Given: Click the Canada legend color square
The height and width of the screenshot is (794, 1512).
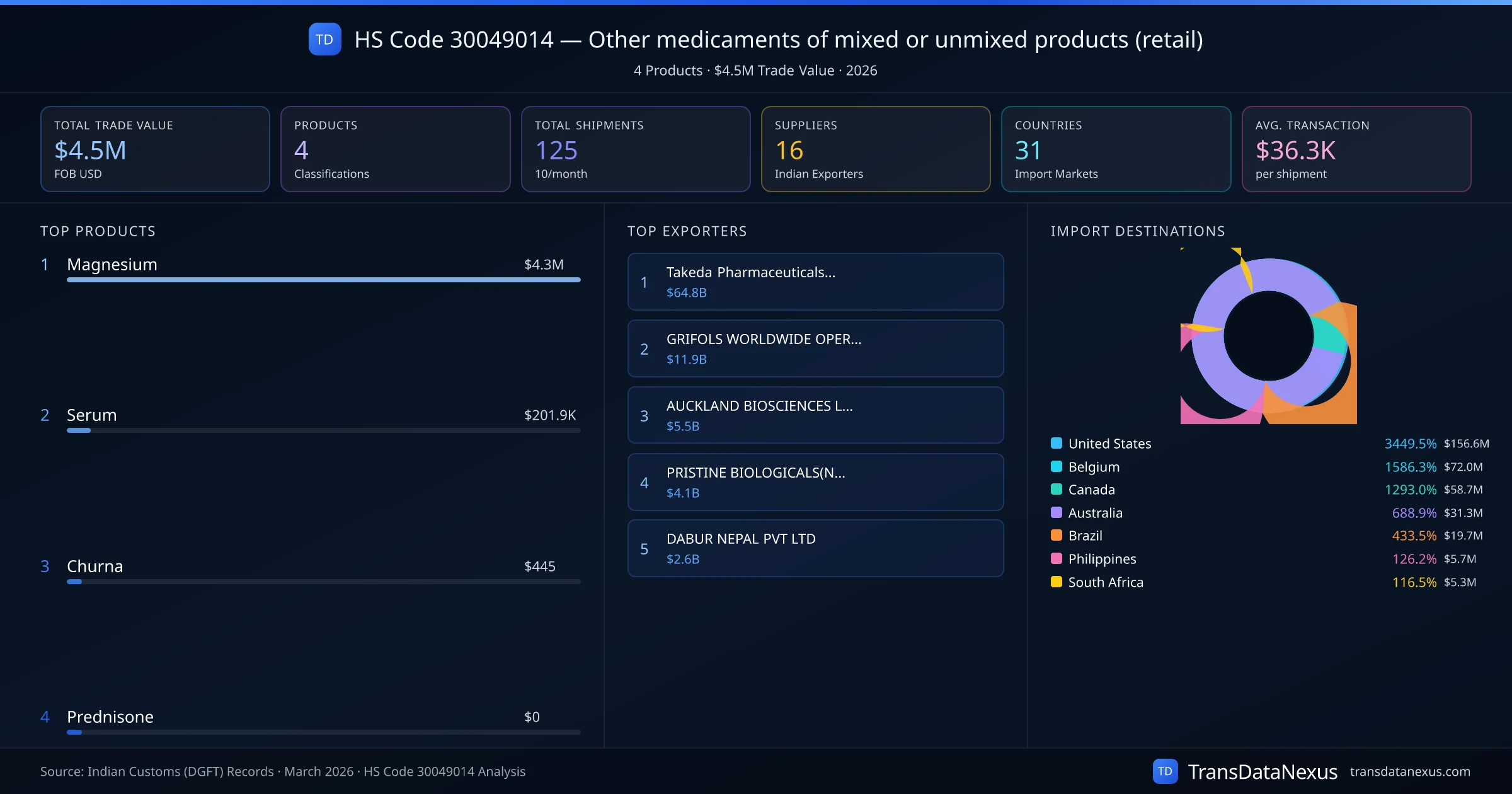Looking at the screenshot, I should [1056, 490].
